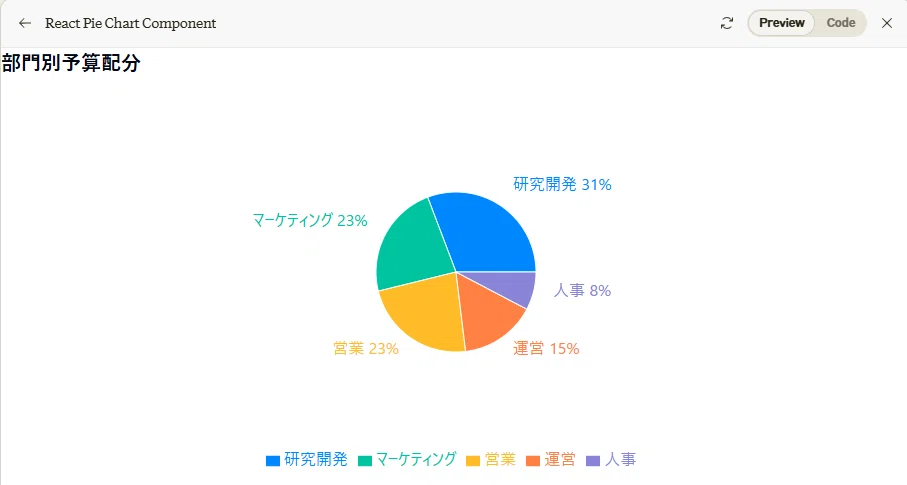Select the マーケティング legend label

416,460
